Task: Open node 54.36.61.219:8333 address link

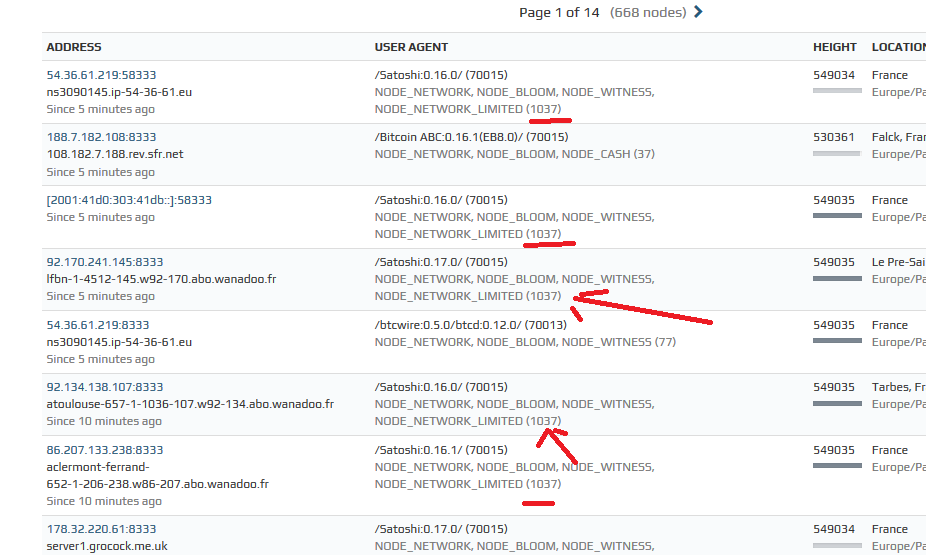Action: click(x=98, y=325)
